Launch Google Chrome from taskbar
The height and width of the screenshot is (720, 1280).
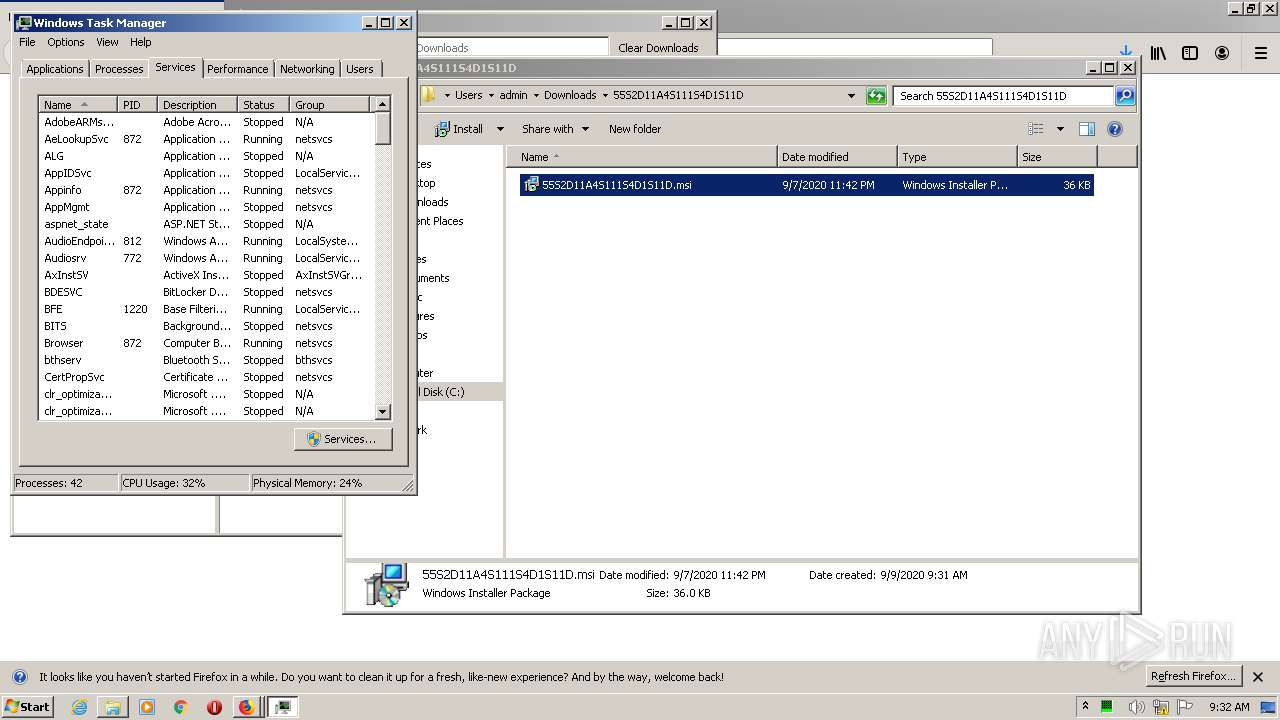181,707
